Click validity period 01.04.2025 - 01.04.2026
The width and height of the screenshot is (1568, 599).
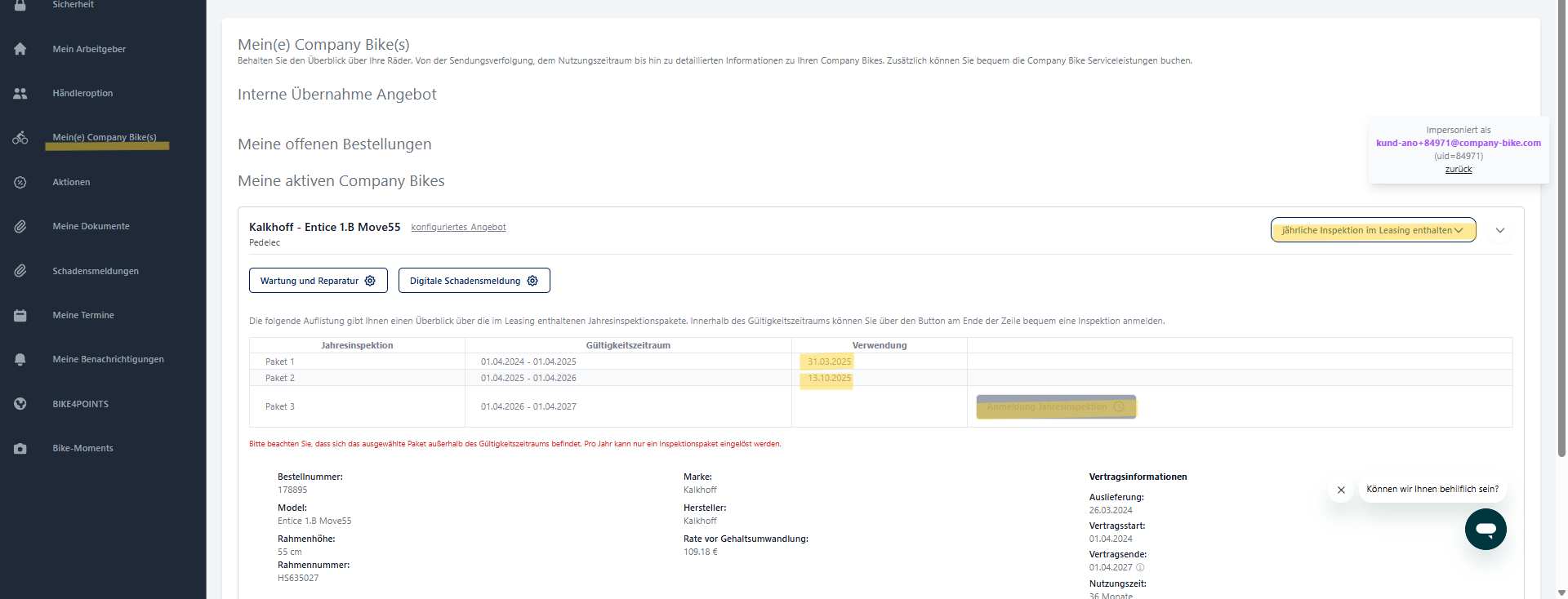[528, 378]
